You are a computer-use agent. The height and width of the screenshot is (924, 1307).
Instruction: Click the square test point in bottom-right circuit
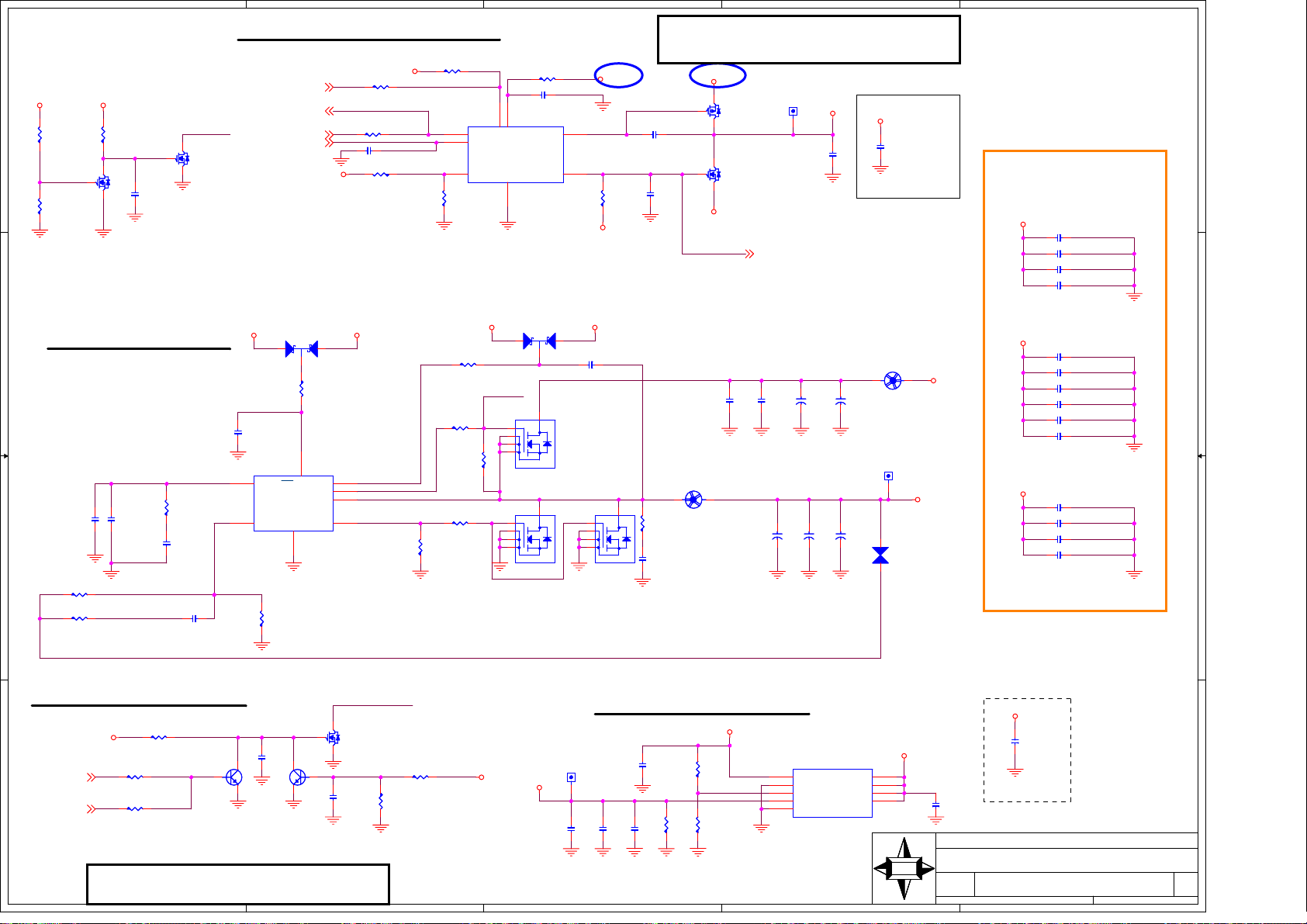pos(571,777)
